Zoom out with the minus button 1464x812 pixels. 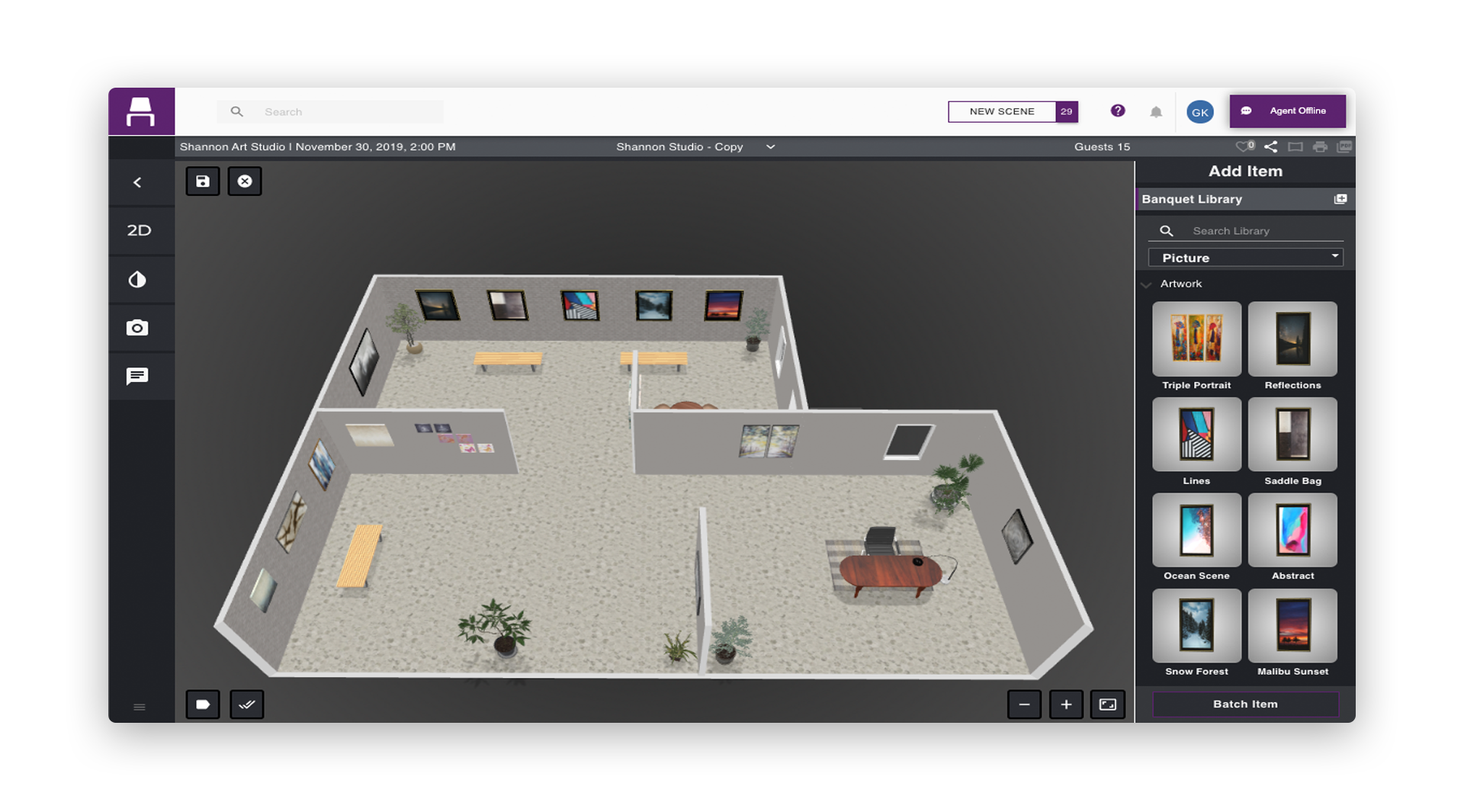[1024, 704]
